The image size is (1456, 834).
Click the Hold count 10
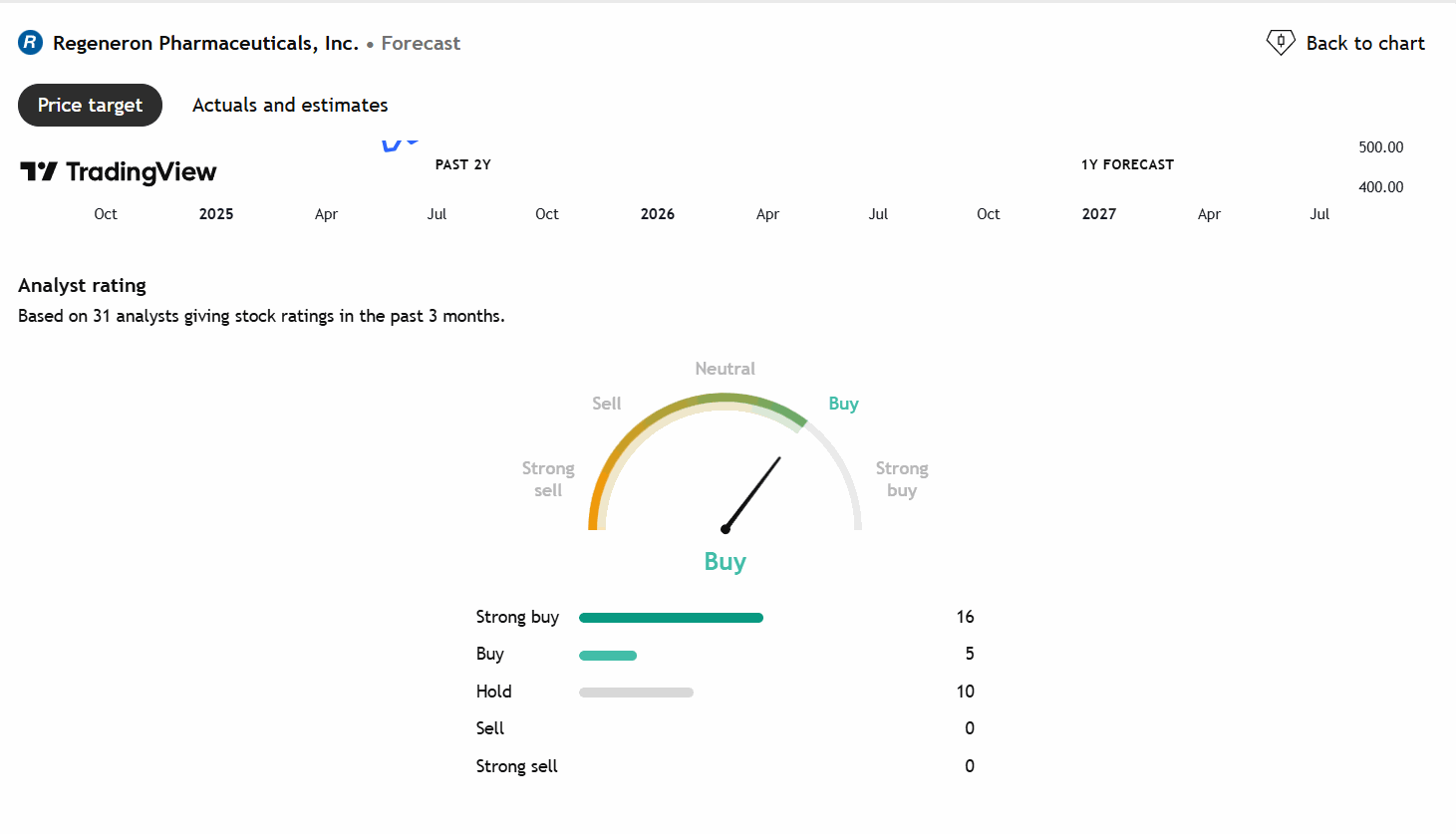965,692
